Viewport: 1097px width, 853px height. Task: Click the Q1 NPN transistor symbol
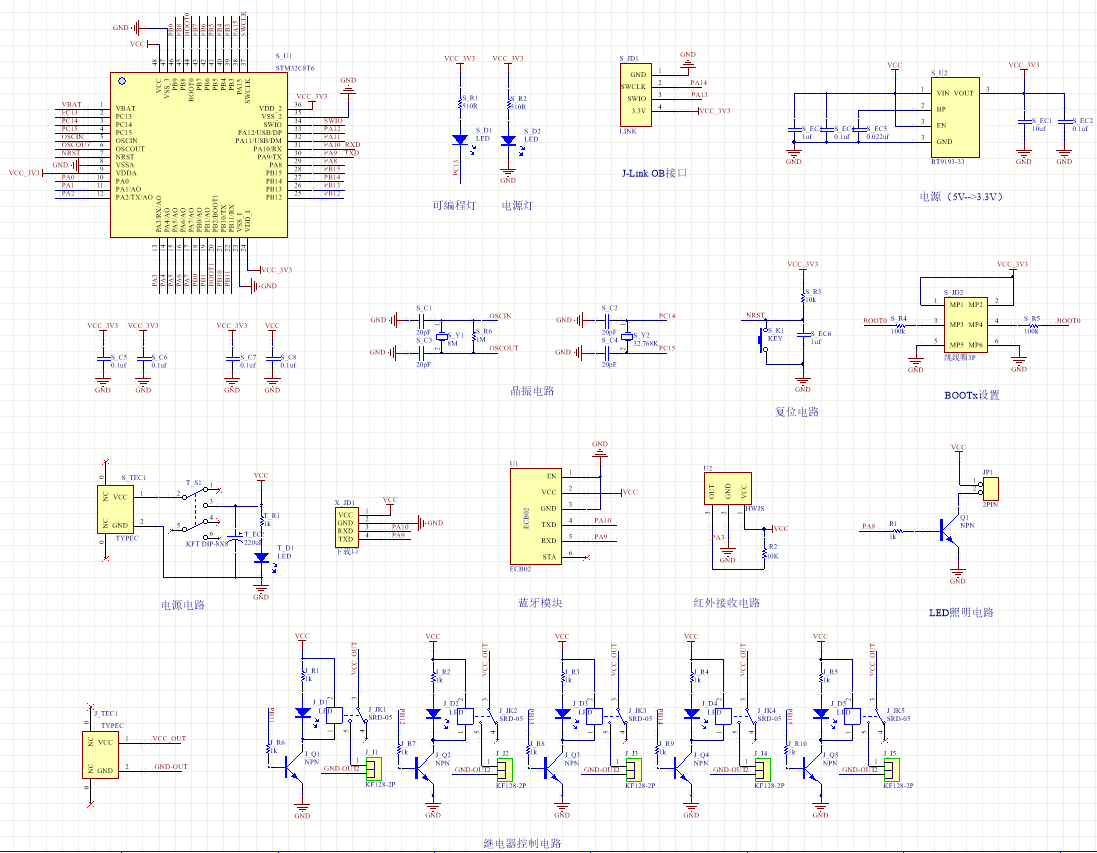click(x=947, y=530)
